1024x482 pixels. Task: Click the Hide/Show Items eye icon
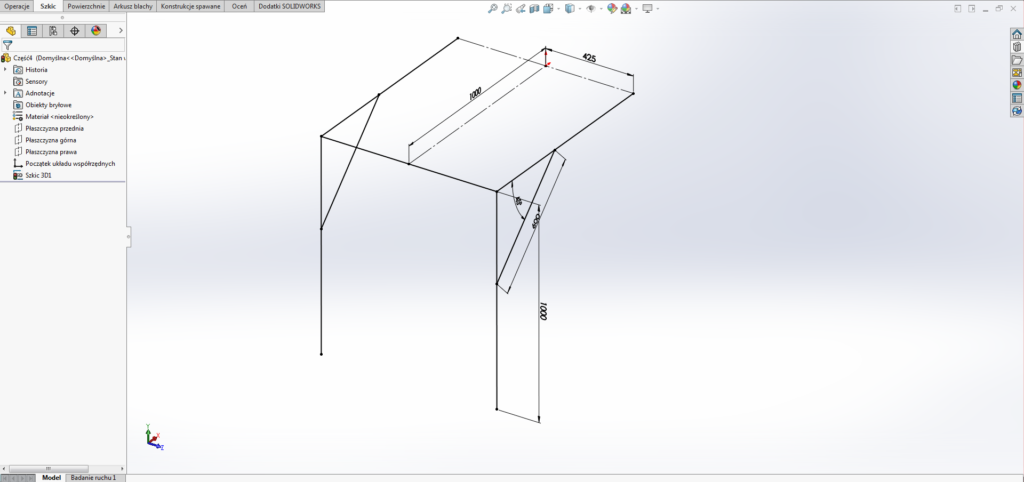tap(590, 8)
